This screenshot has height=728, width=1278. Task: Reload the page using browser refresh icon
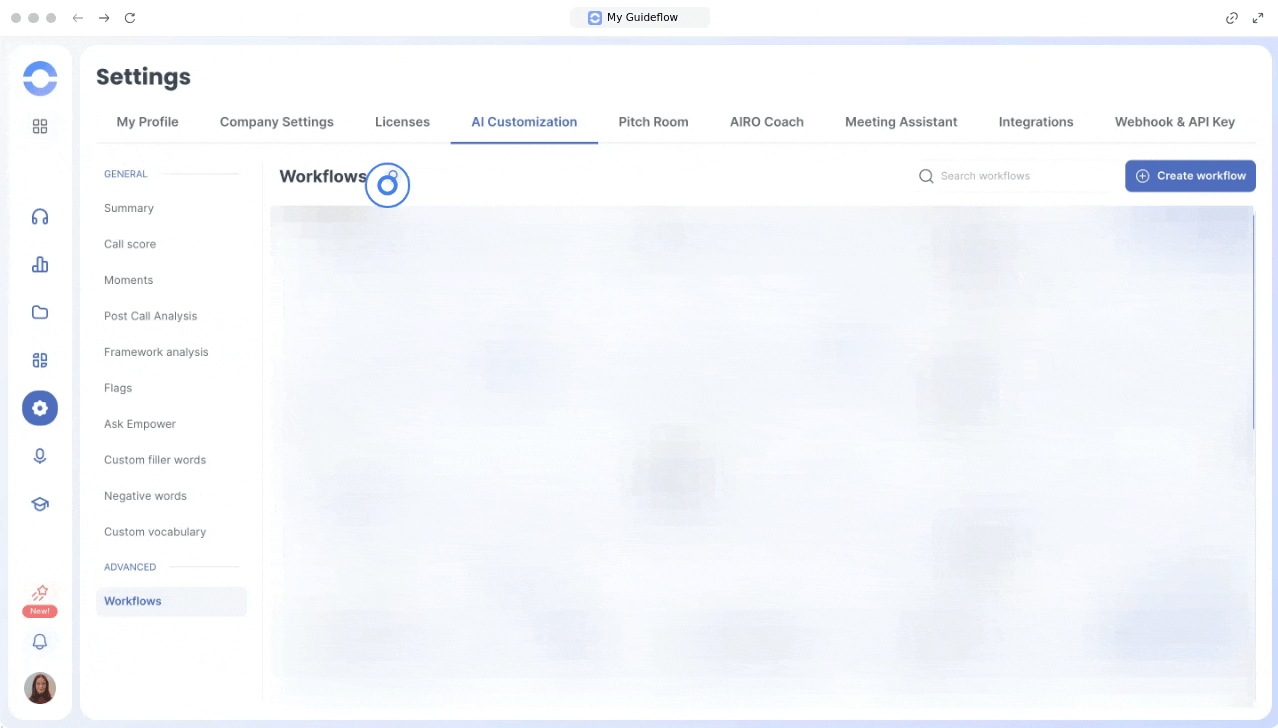130,18
